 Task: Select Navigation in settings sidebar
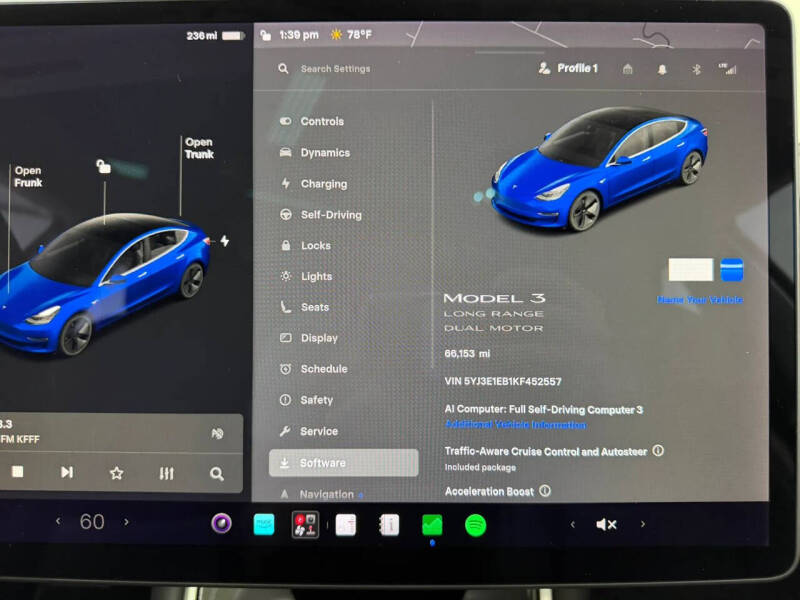point(321,494)
